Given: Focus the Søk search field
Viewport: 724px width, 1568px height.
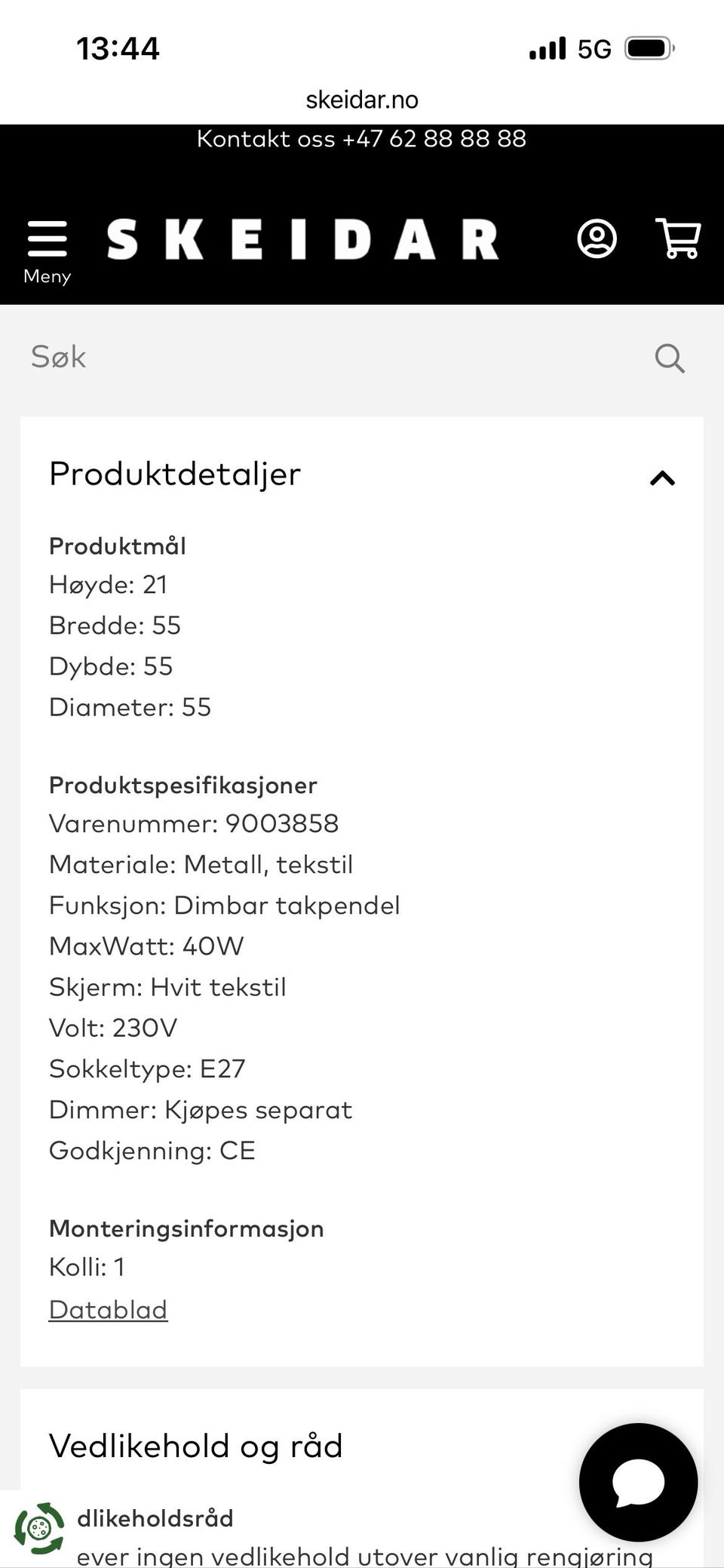Looking at the screenshot, I should point(332,357).
